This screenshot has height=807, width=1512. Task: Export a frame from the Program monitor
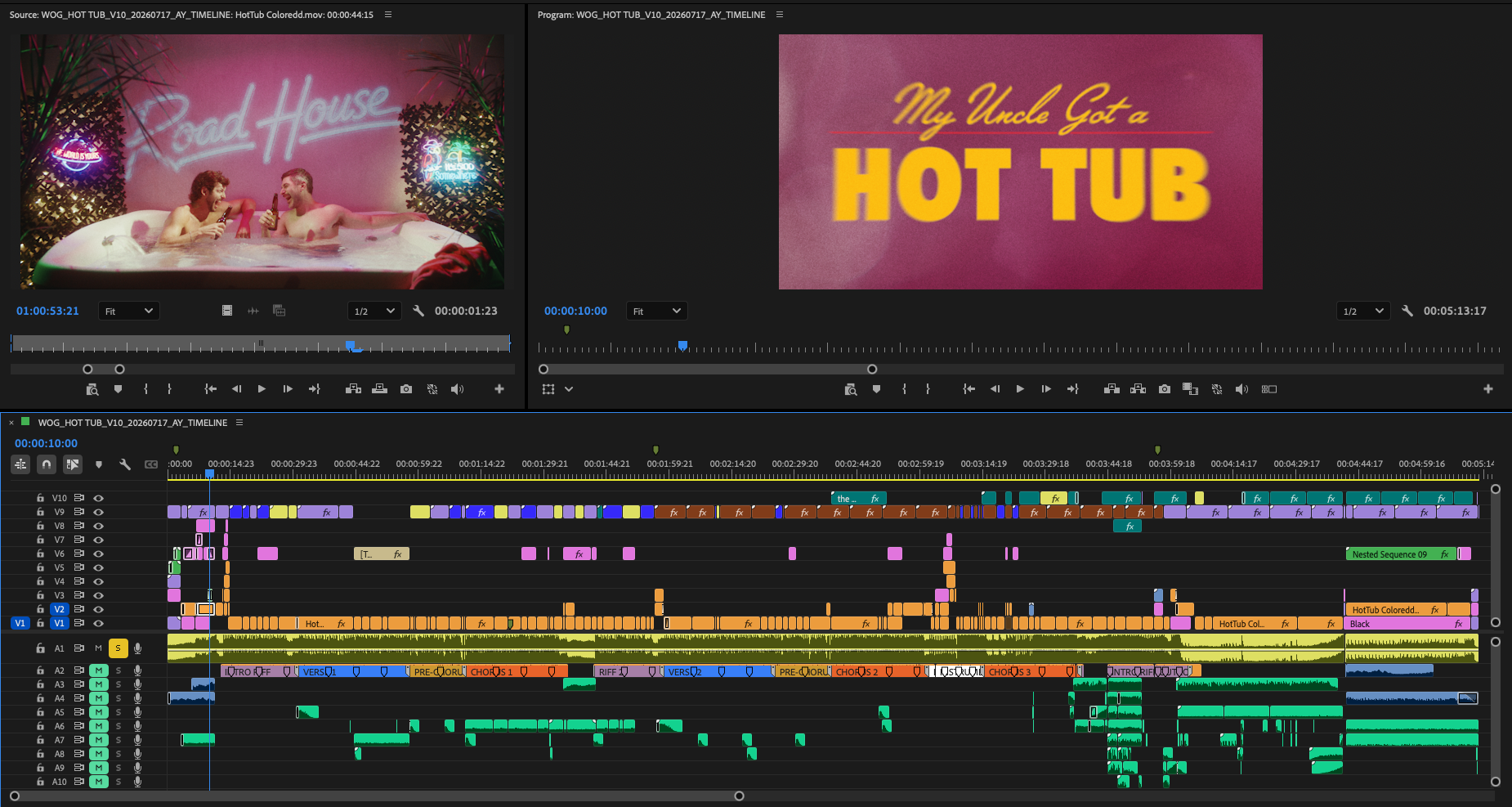(x=1165, y=389)
